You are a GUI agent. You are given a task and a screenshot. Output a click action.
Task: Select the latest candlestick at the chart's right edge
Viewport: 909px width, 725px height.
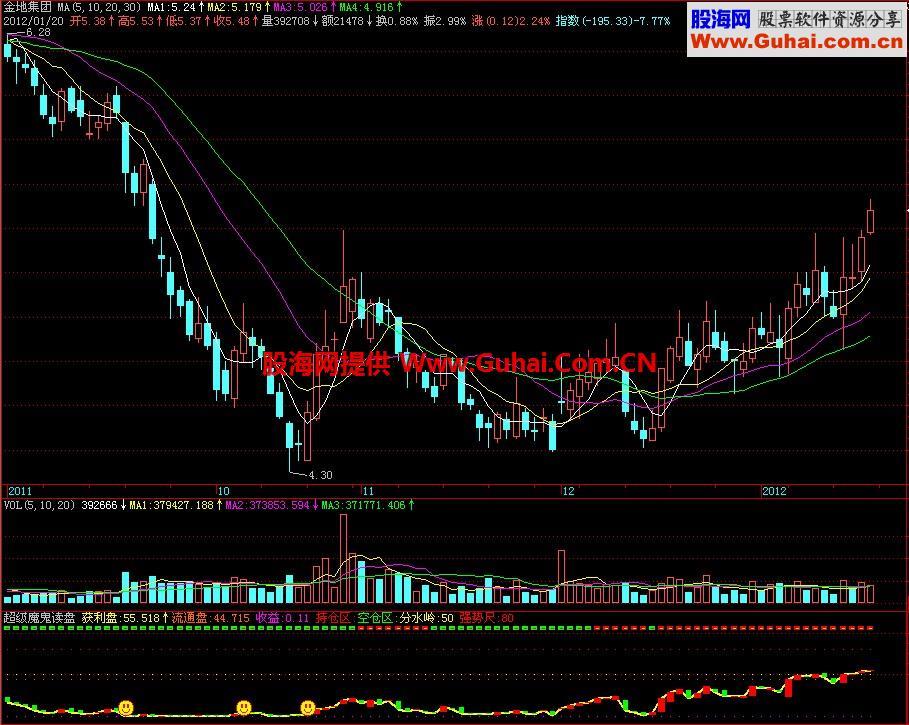tap(870, 217)
